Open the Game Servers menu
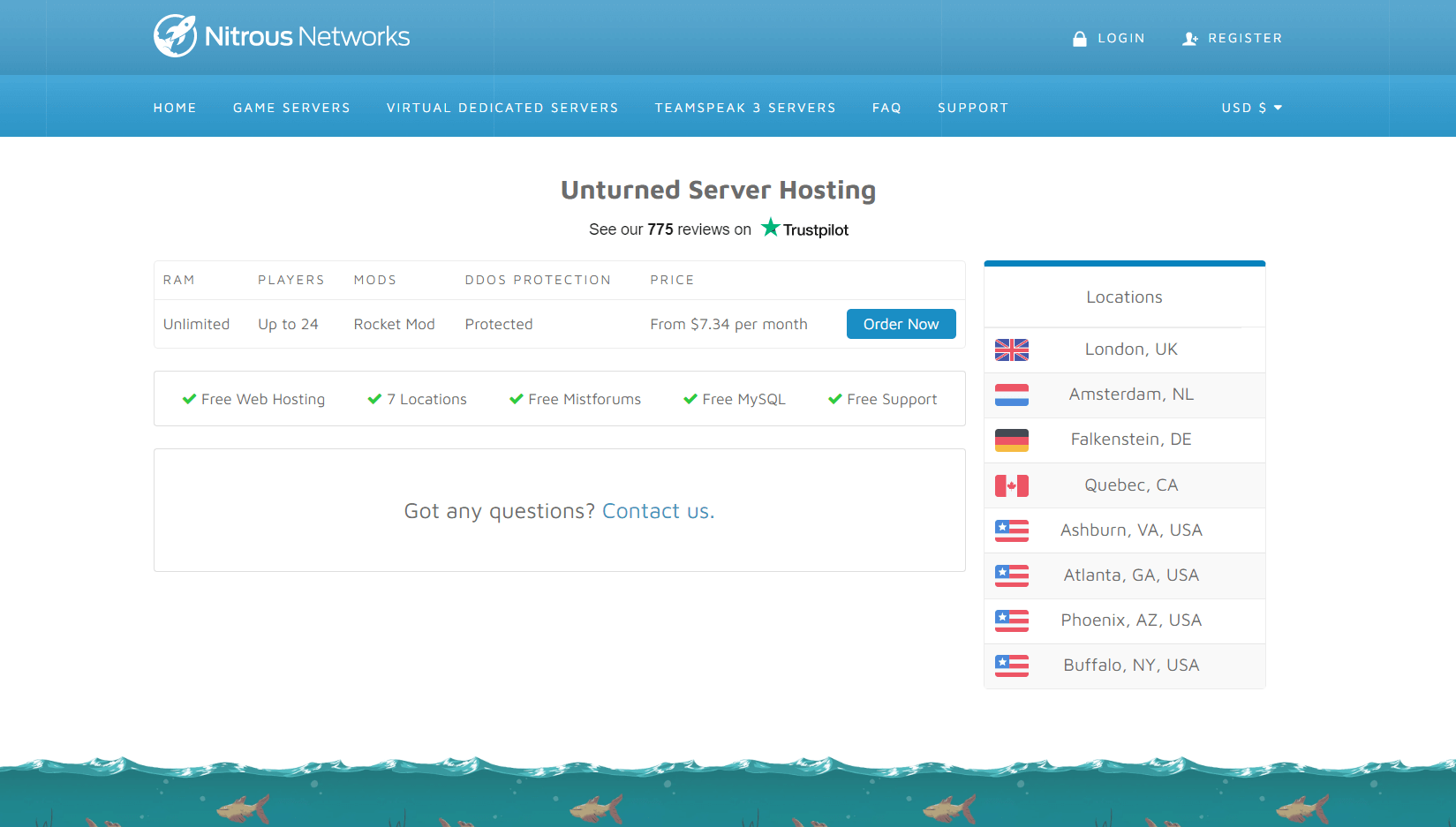 click(x=291, y=108)
